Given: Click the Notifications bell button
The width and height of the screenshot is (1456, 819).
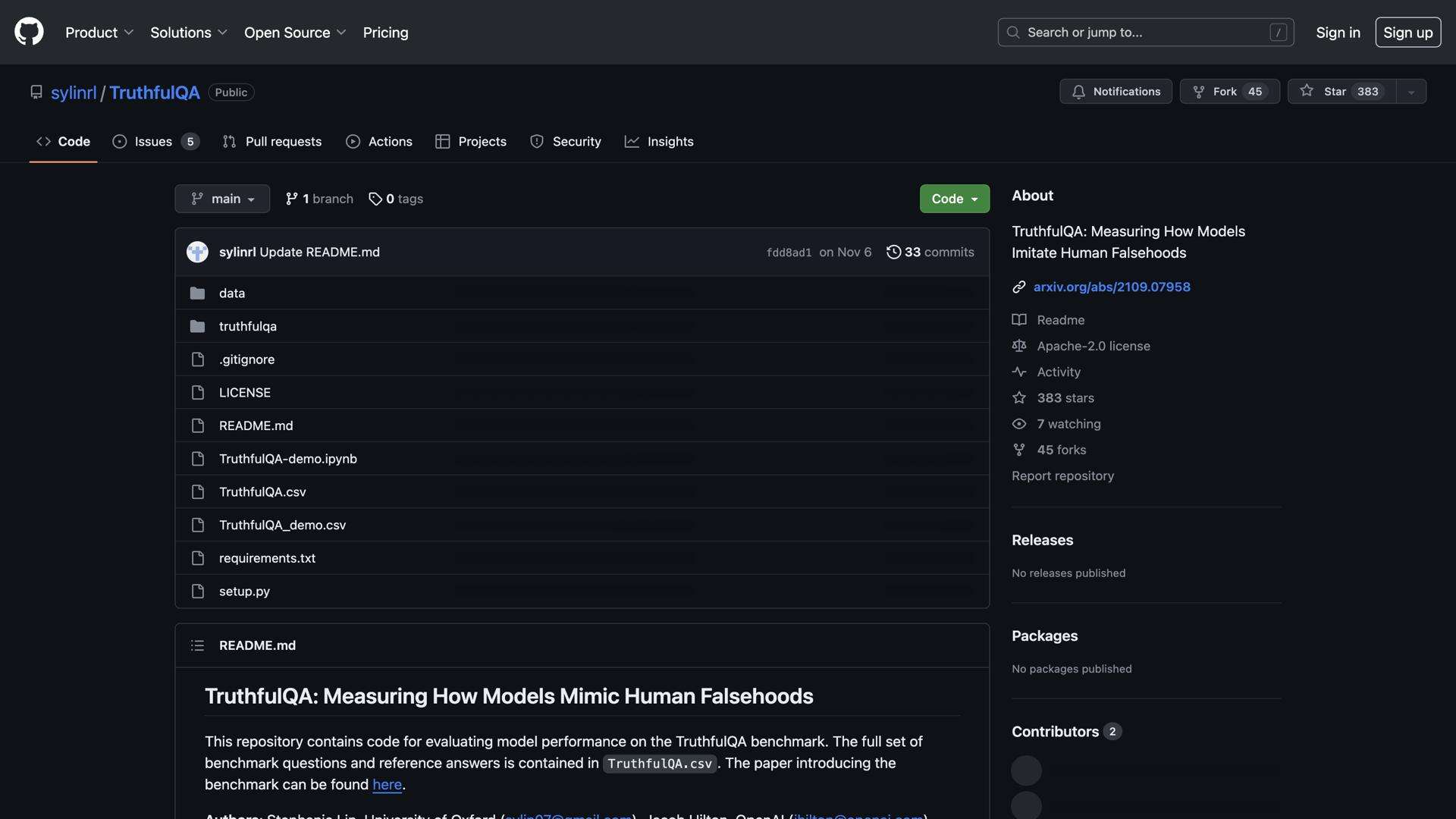Looking at the screenshot, I should [1115, 91].
